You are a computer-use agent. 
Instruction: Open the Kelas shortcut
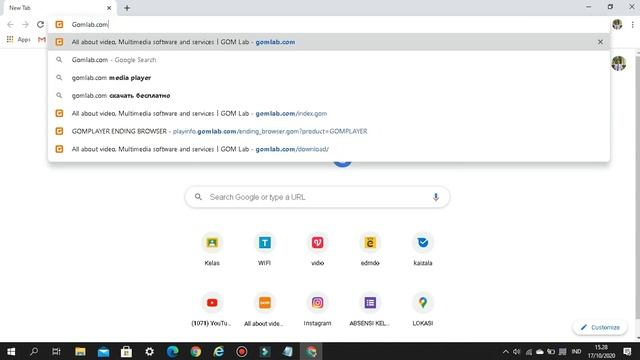pyautogui.click(x=212, y=249)
